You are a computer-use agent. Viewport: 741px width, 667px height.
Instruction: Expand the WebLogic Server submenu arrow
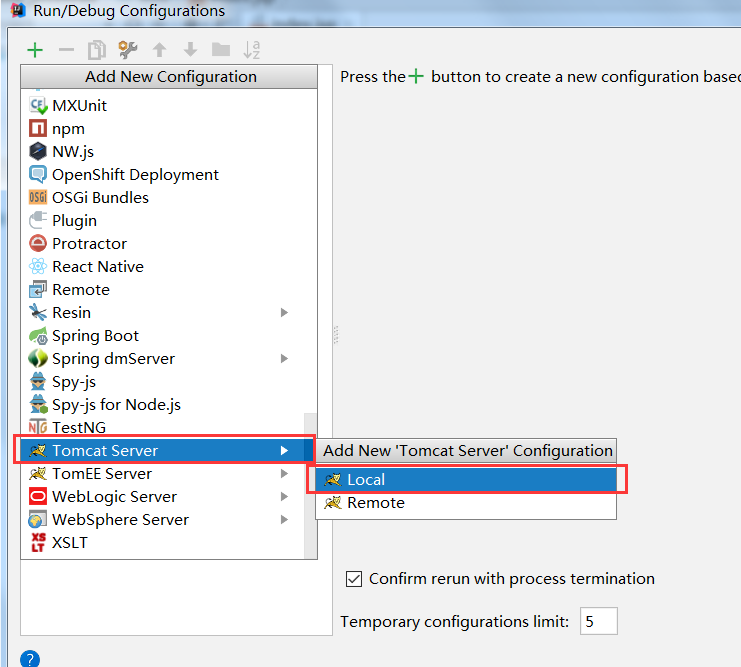pyautogui.click(x=284, y=496)
